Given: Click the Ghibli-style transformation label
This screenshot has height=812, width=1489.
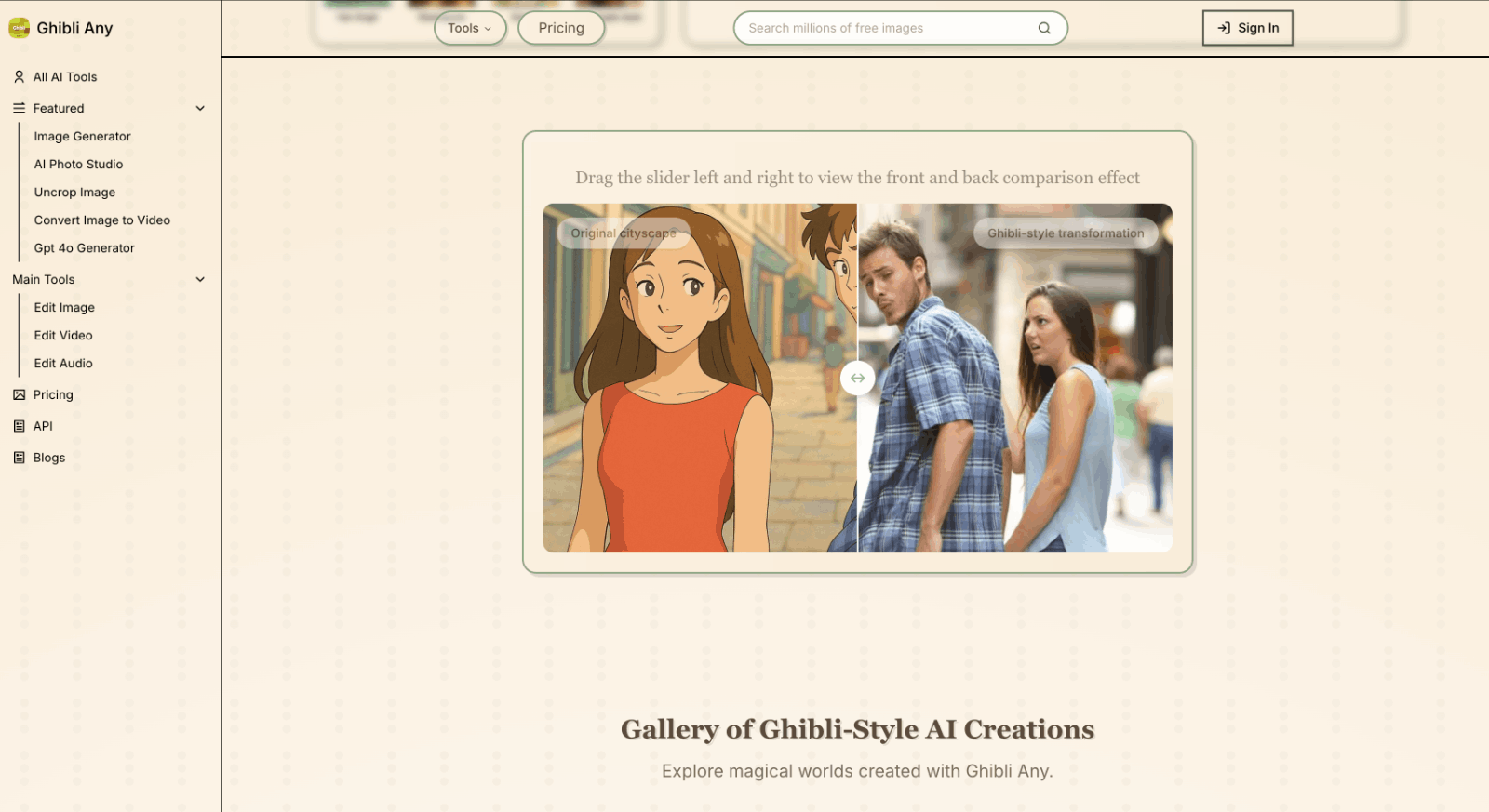Looking at the screenshot, I should (x=1066, y=233).
